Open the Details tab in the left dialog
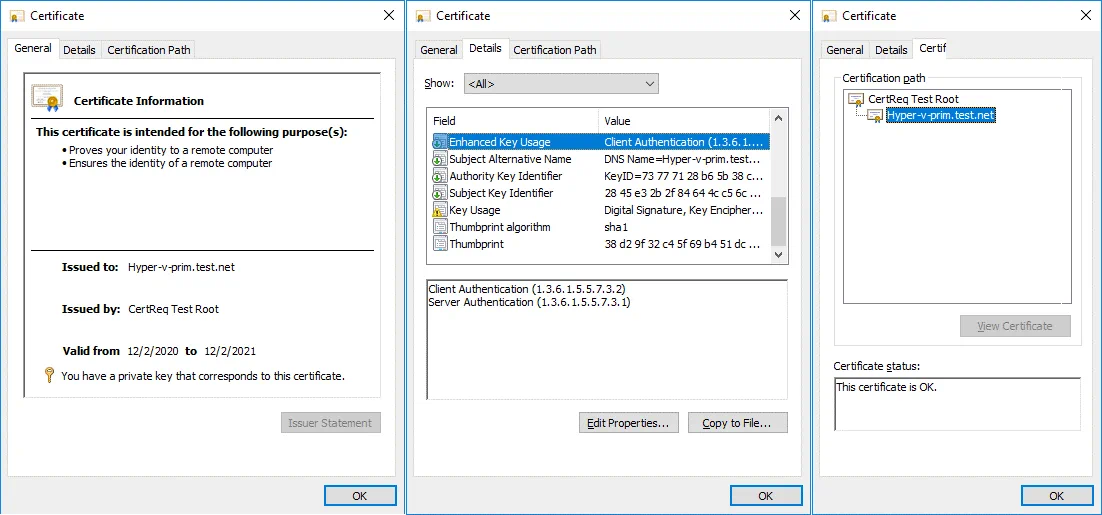 [79, 50]
